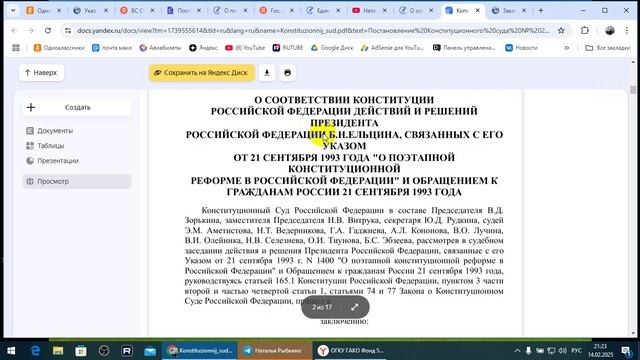Open the RUTUBE bookmark
The image size is (640, 360).
coord(288,48)
